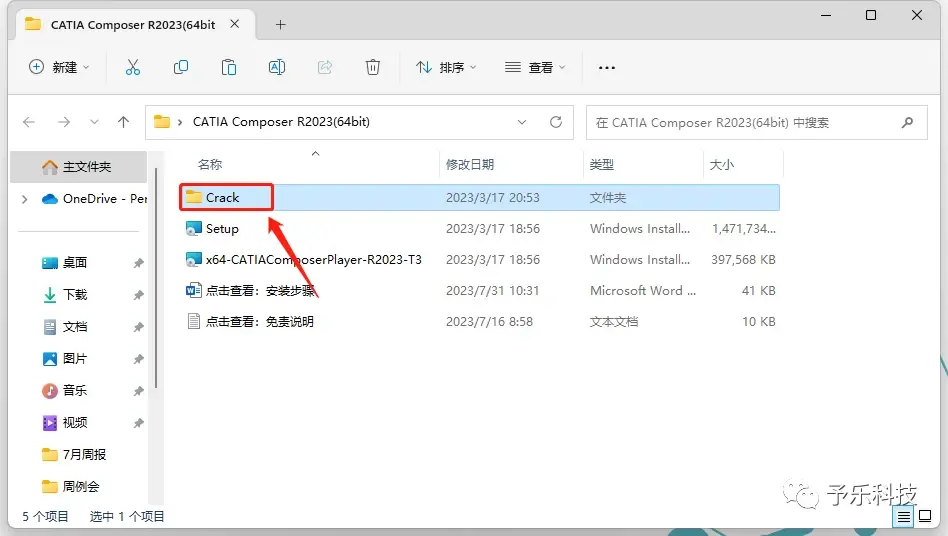Close the CATIA Composer R2023 tab
Image resolution: width=948 pixels, height=536 pixels.
point(235,24)
